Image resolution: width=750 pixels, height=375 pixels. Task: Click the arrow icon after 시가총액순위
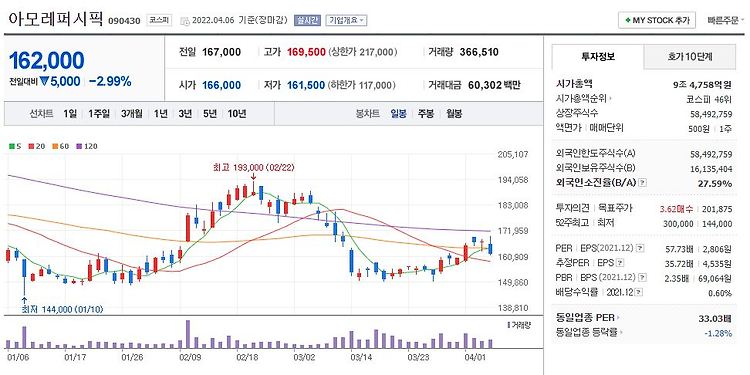pos(610,99)
